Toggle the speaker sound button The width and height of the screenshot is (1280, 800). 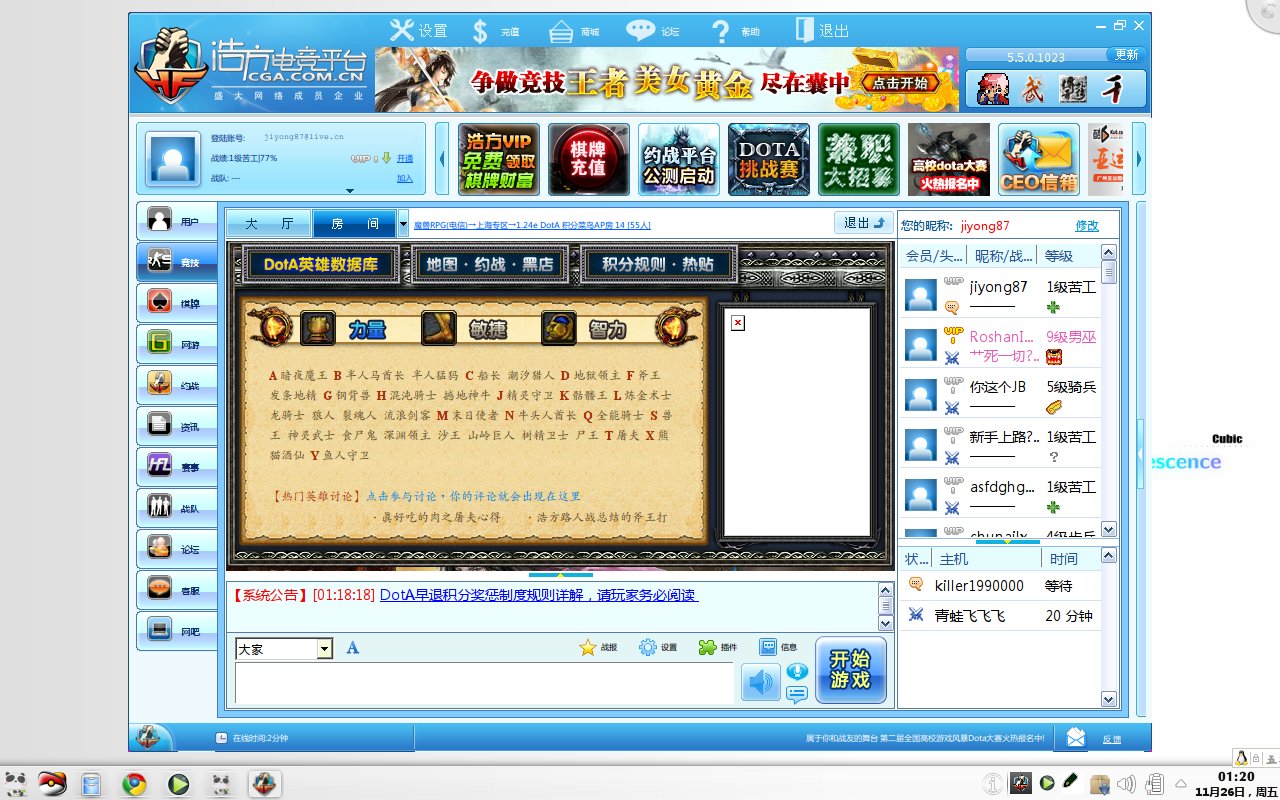pos(760,683)
